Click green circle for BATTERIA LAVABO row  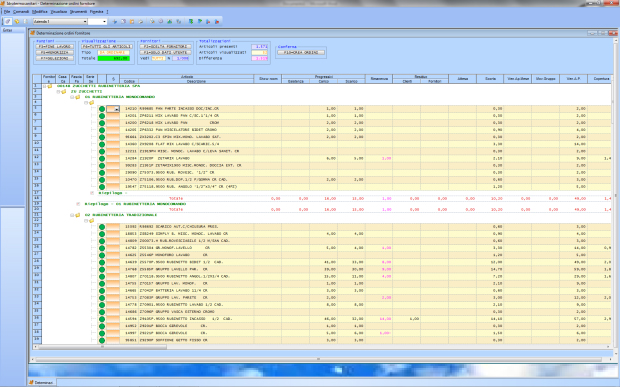(102, 291)
